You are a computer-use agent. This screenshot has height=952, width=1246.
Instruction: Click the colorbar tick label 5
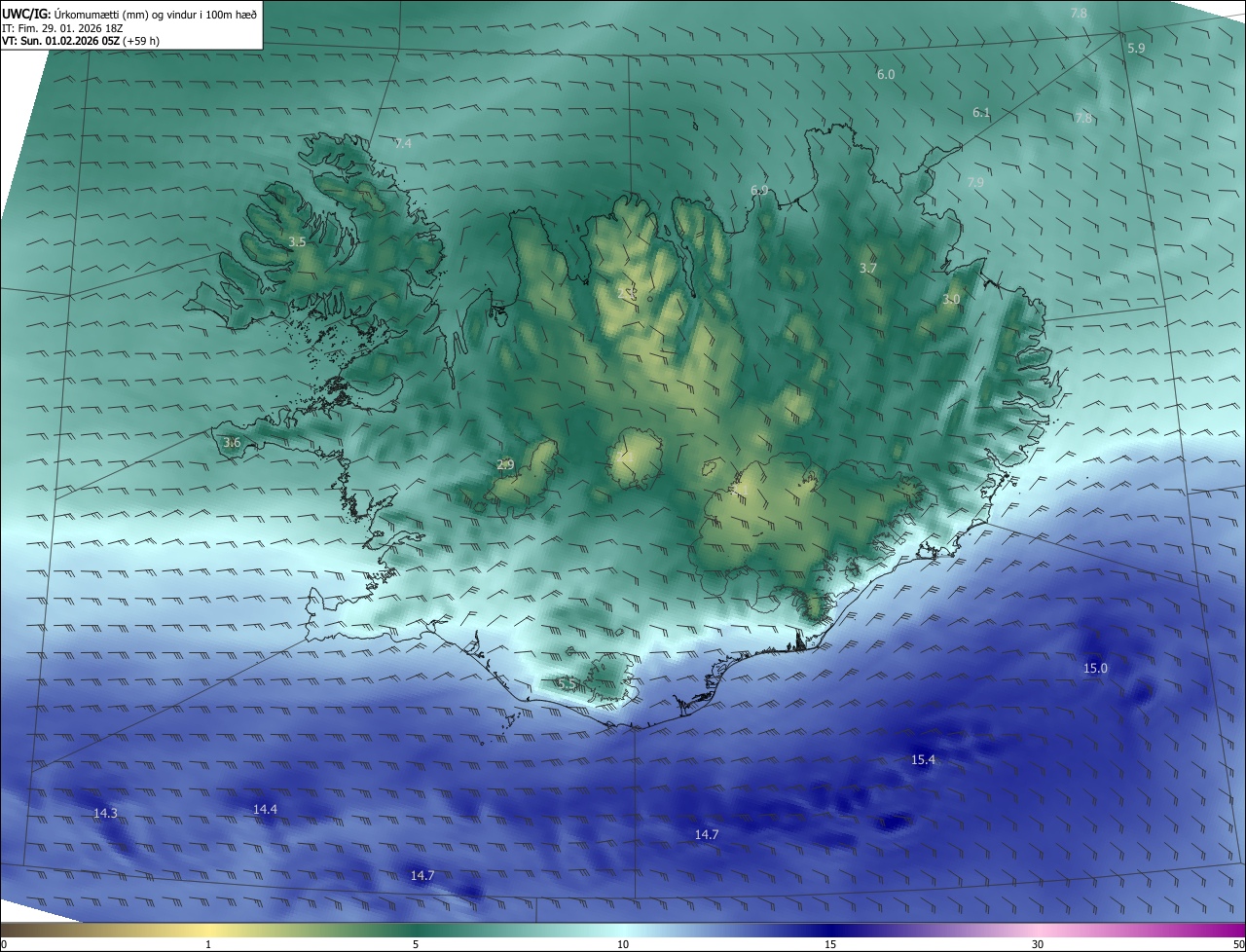click(x=416, y=944)
